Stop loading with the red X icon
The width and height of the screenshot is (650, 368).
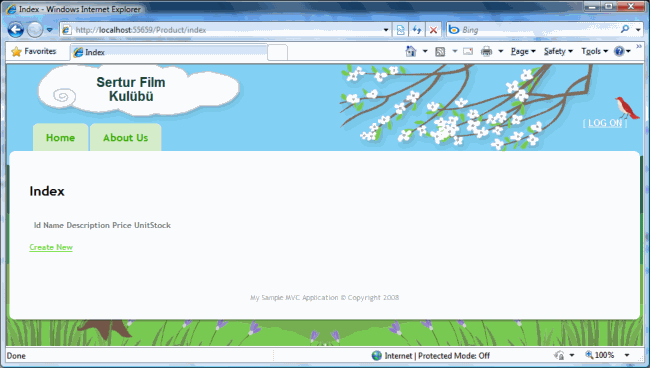click(433, 30)
